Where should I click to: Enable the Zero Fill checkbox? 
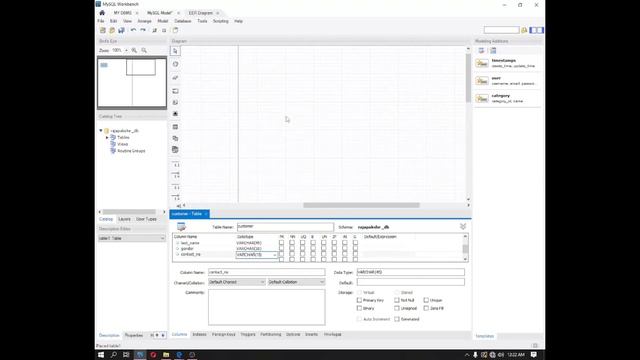pyautogui.click(x=426, y=308)
